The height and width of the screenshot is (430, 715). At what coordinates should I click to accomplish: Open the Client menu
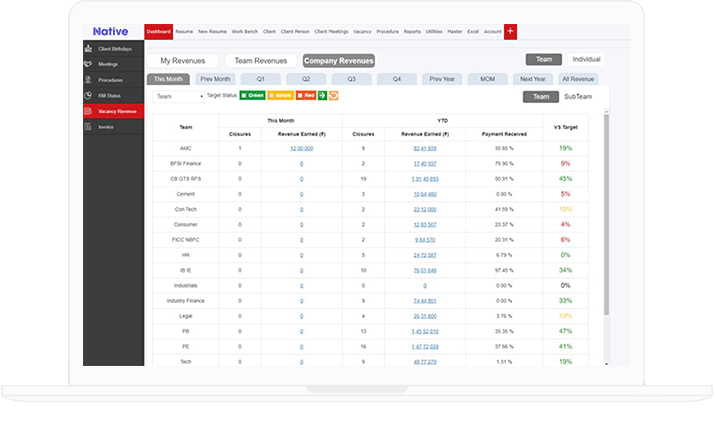click(x=269, y=31)
